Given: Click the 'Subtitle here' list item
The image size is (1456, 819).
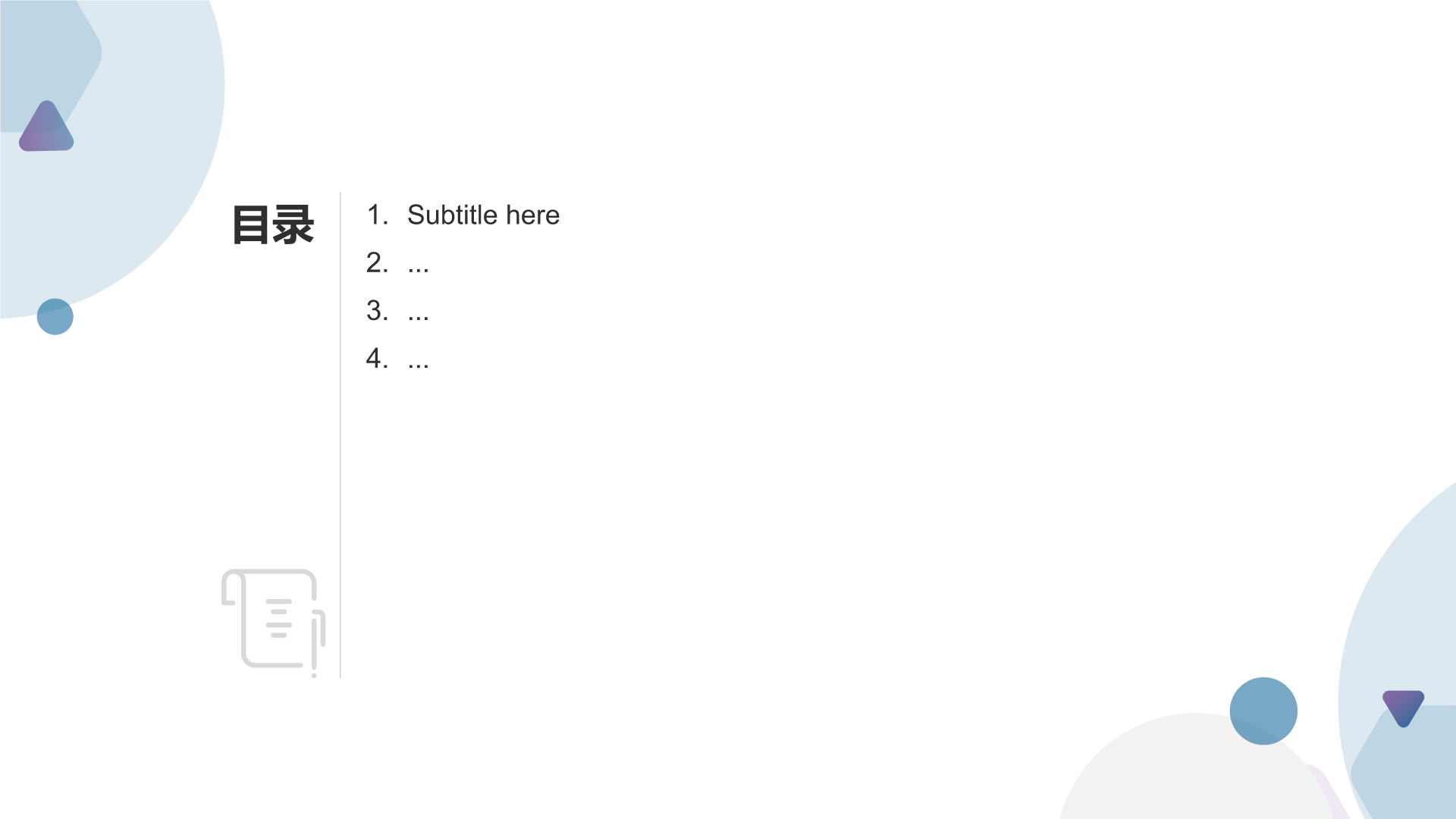Looking at the screenshot, I should [483, 215].
